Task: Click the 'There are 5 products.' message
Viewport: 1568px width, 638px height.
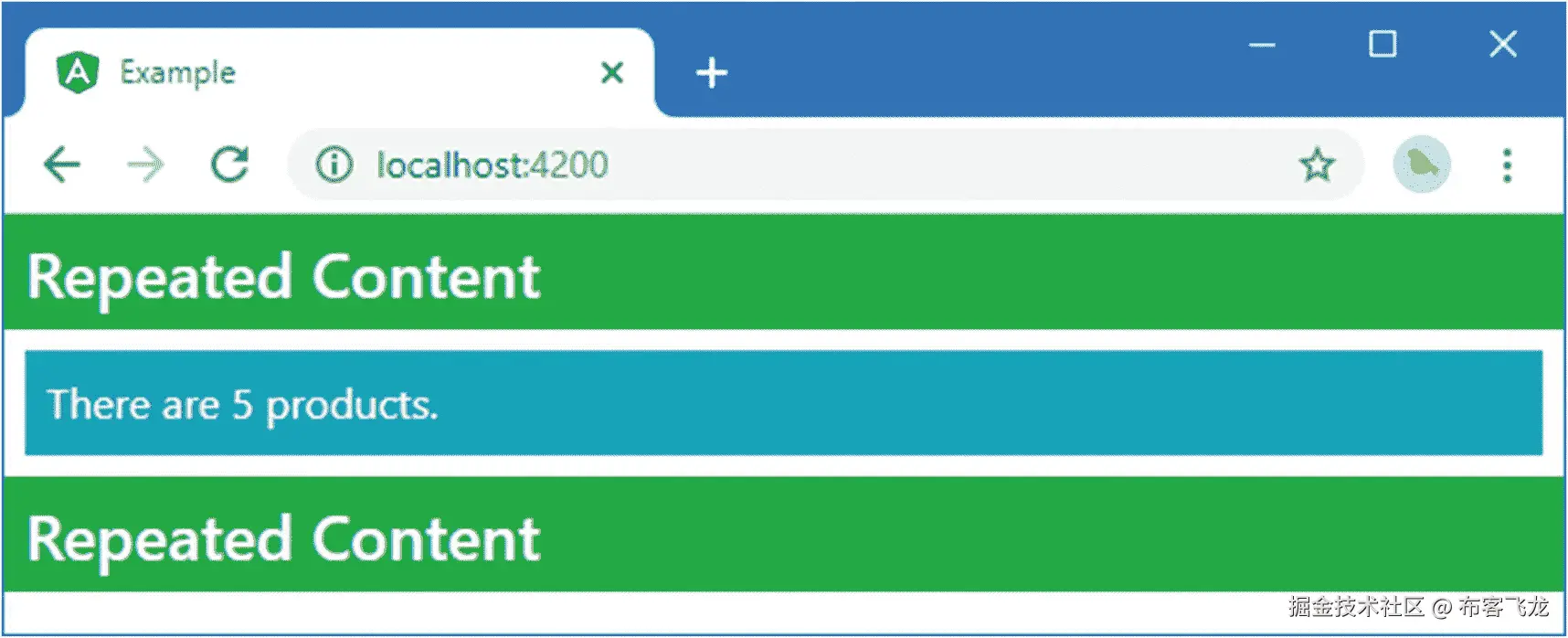Action: pyautogui.click(x=243, y=405)
